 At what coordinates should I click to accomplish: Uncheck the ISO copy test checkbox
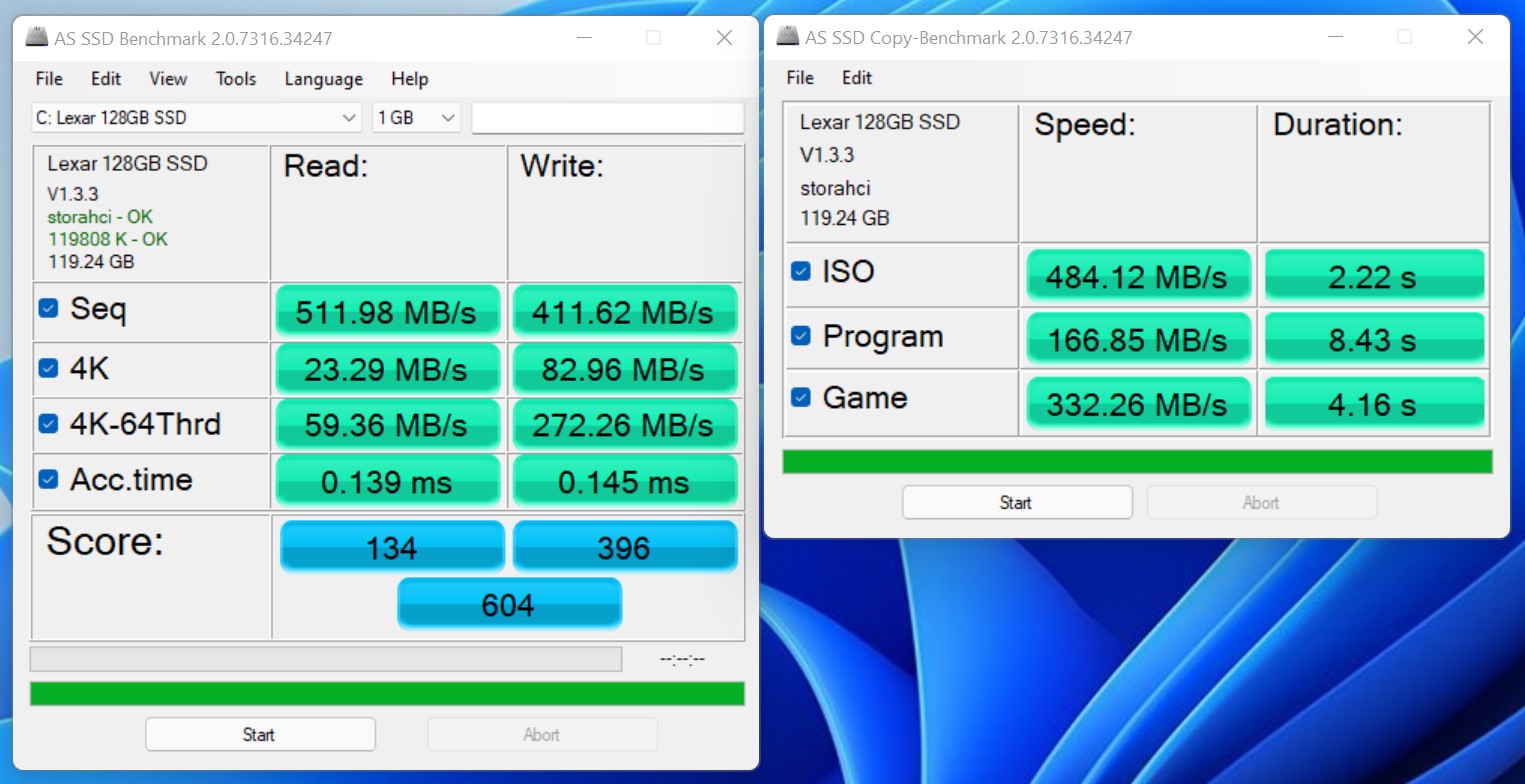tap(801, 271)
